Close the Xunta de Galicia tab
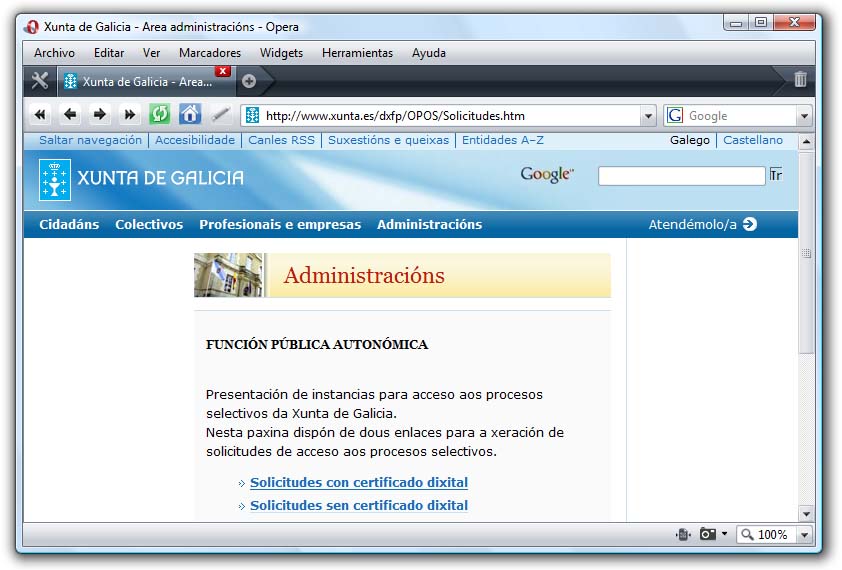Screen dimensions: 842x570 click(222, 71)
